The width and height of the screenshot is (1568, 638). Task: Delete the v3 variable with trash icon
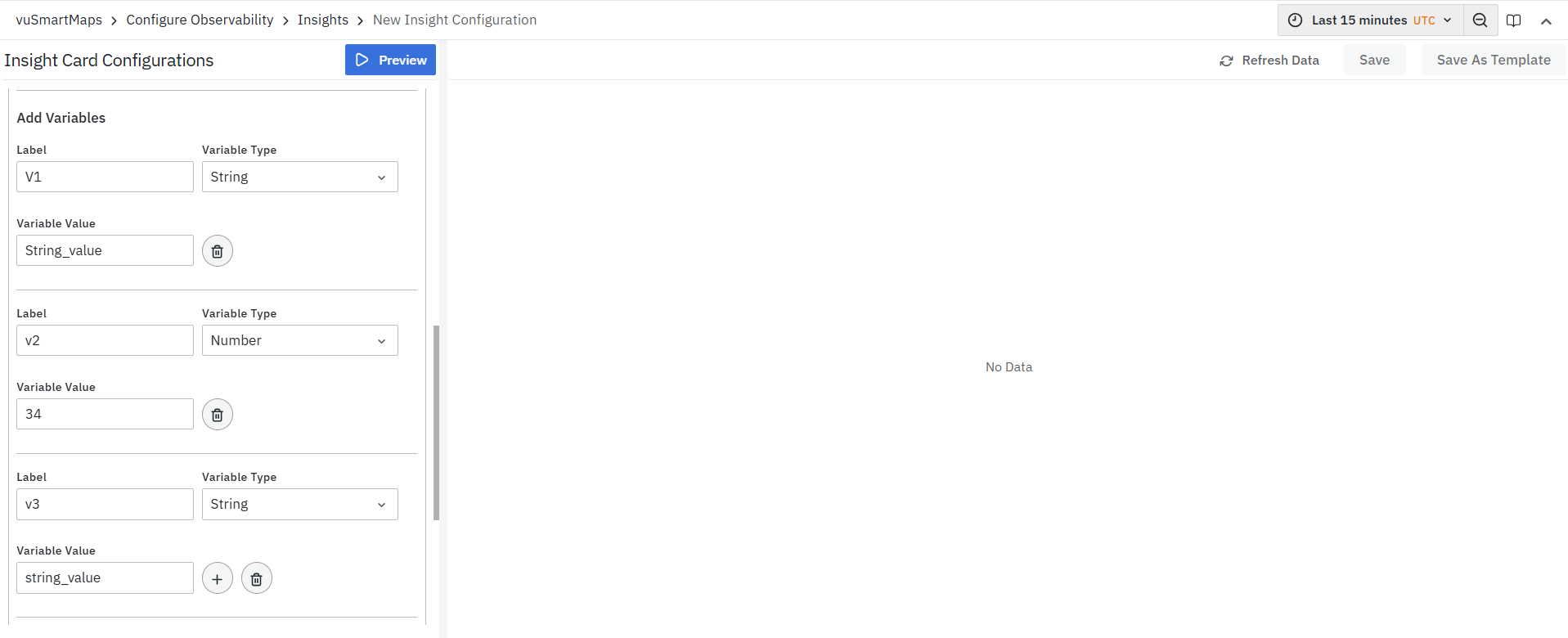click(256, 578)
